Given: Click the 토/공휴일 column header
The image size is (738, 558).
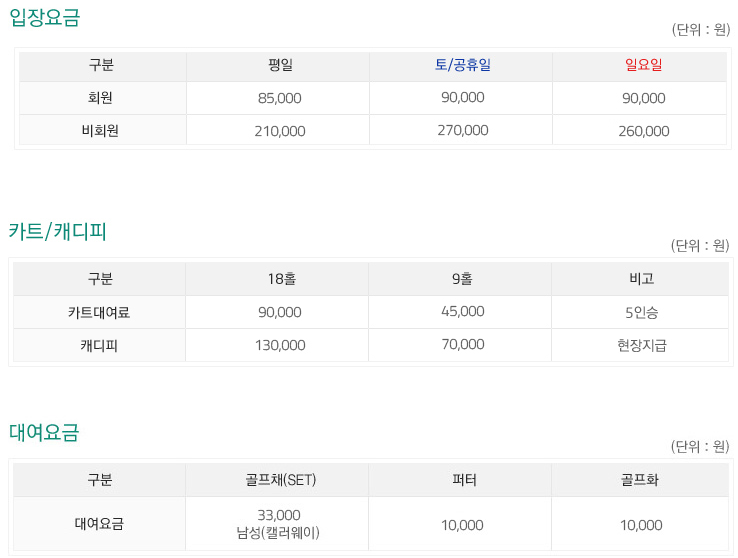Looking at the screenshot, I should pos(462,65).
